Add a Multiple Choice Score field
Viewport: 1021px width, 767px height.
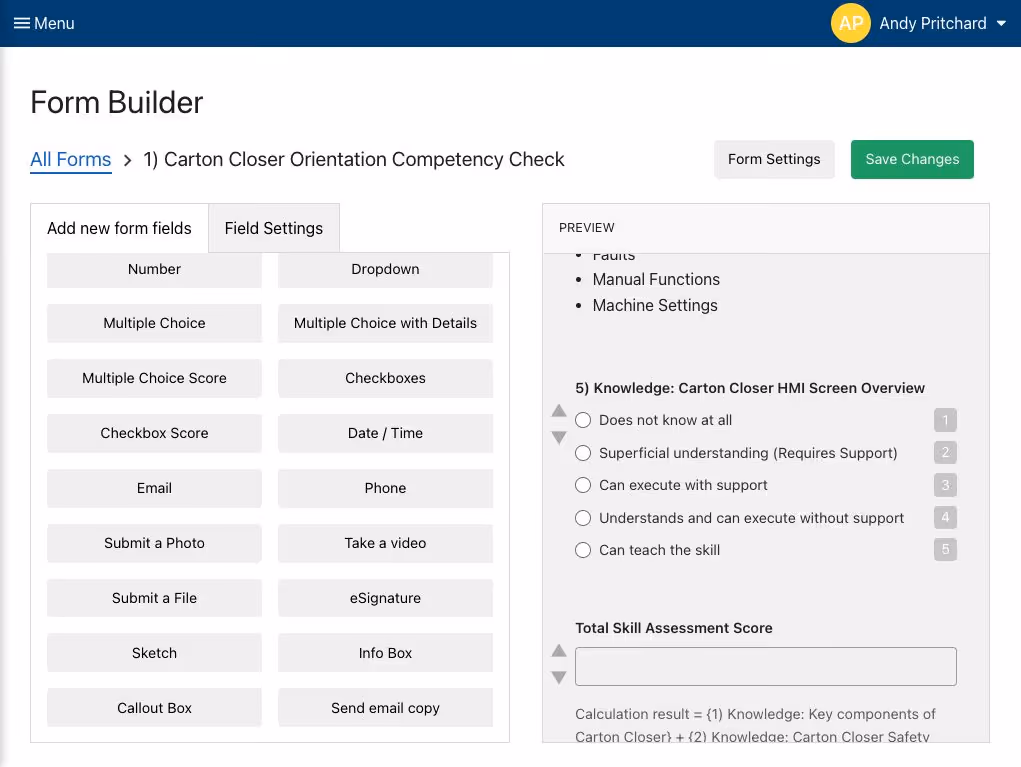click(x=154, y=378)
